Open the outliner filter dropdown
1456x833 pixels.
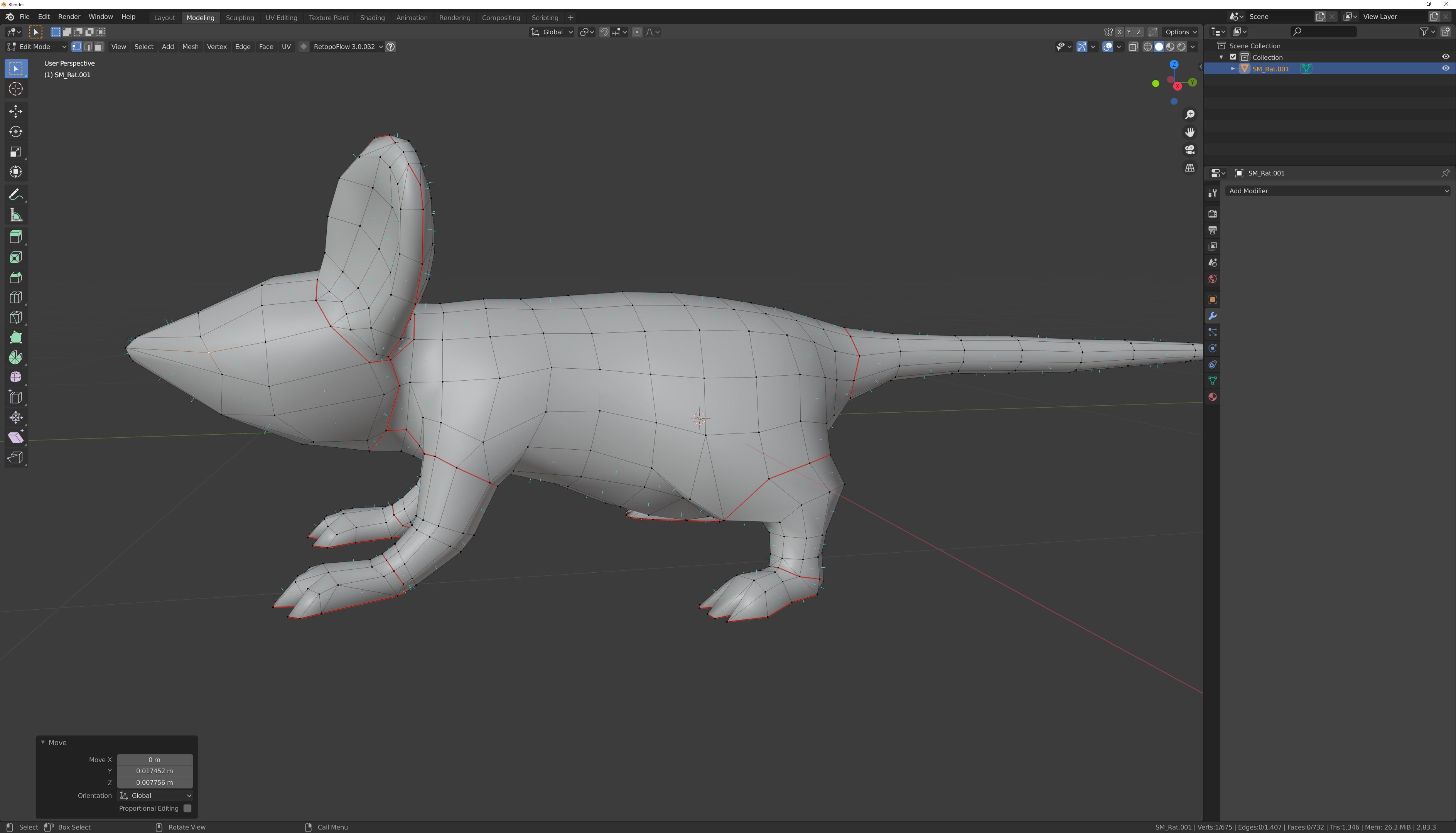coord(1427,32)
